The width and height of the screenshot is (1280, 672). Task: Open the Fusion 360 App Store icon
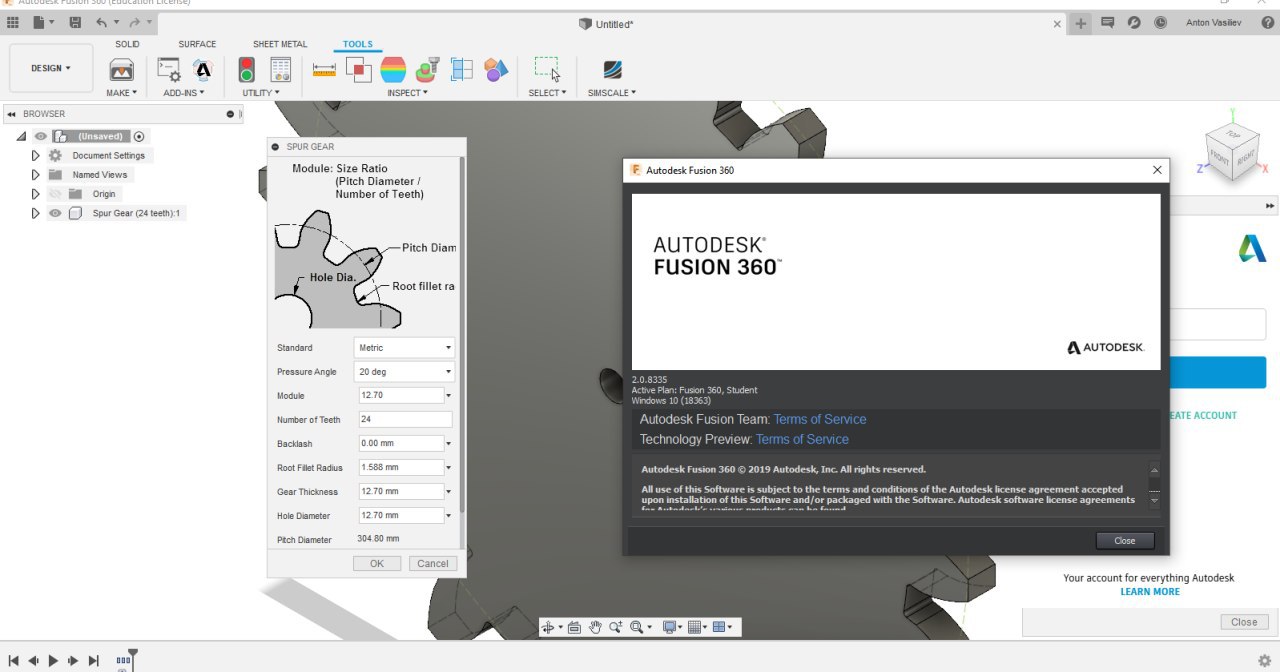click(x=202, y=69)
